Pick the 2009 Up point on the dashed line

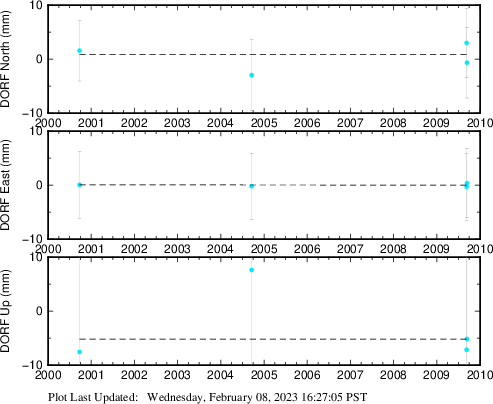coord(467,339)
